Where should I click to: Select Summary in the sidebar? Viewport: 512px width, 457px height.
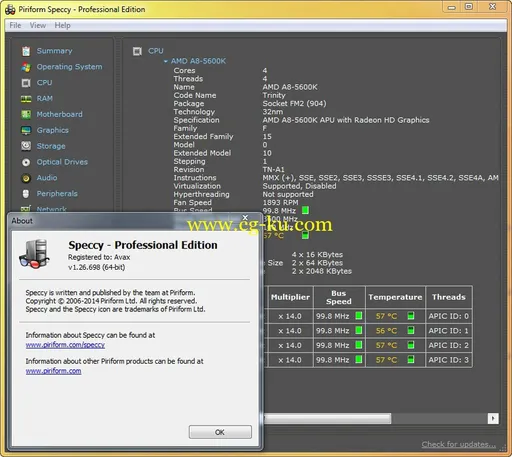(x=54, y=51)
